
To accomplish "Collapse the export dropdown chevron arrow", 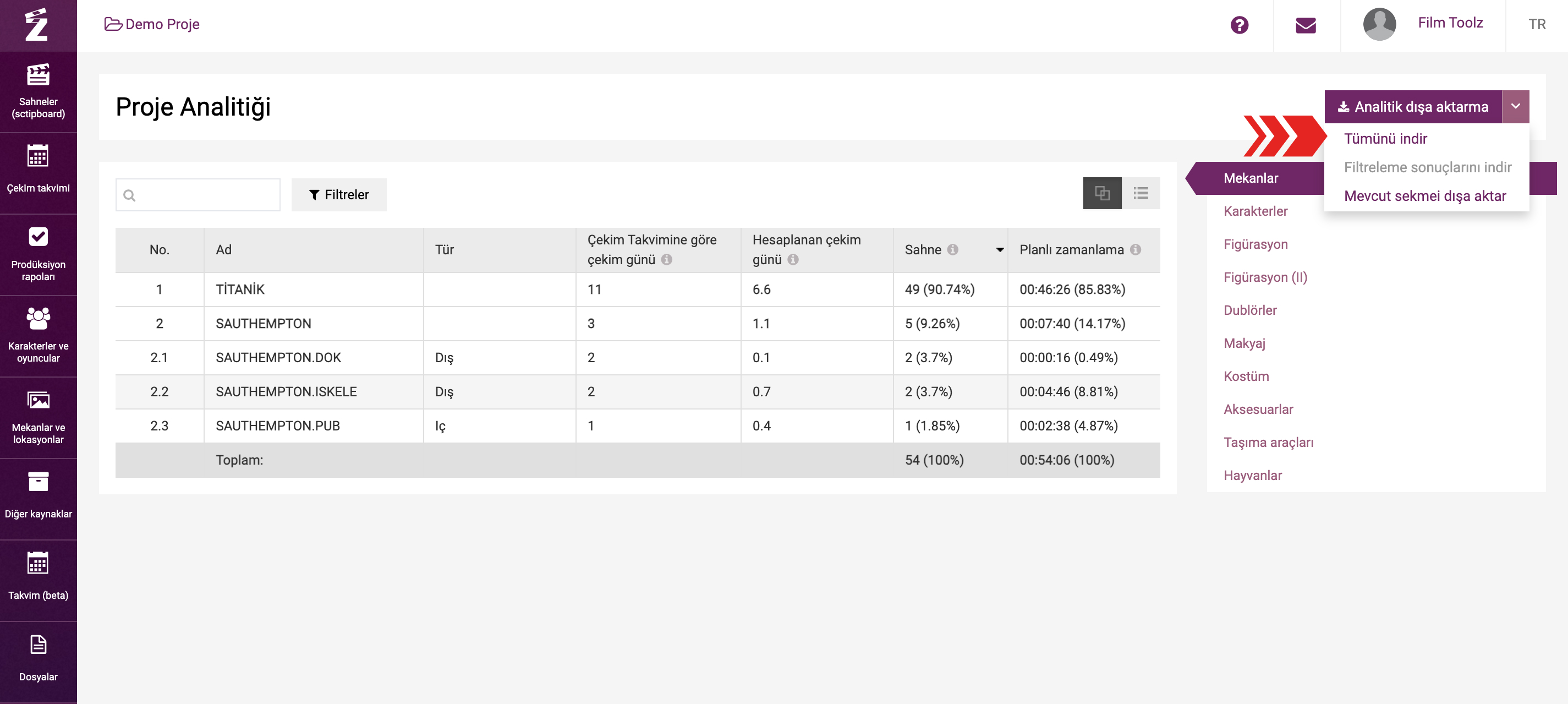I will point(1515,107).
